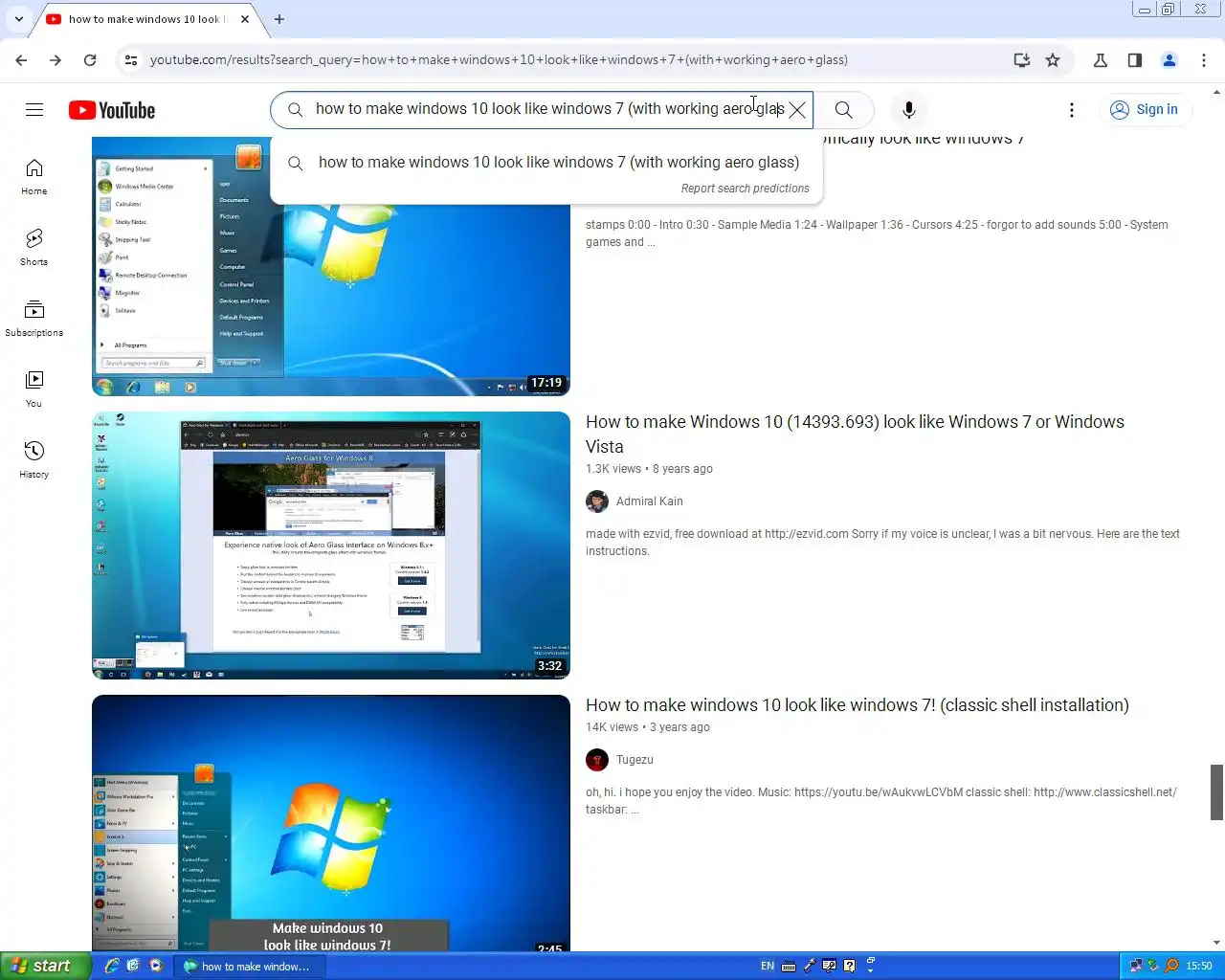Click Report search predictions

(x=745, y=189)
